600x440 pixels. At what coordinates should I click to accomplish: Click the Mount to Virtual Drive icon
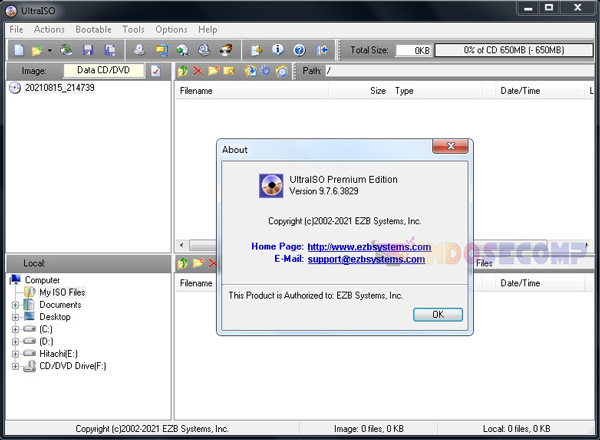coord(204,50)
